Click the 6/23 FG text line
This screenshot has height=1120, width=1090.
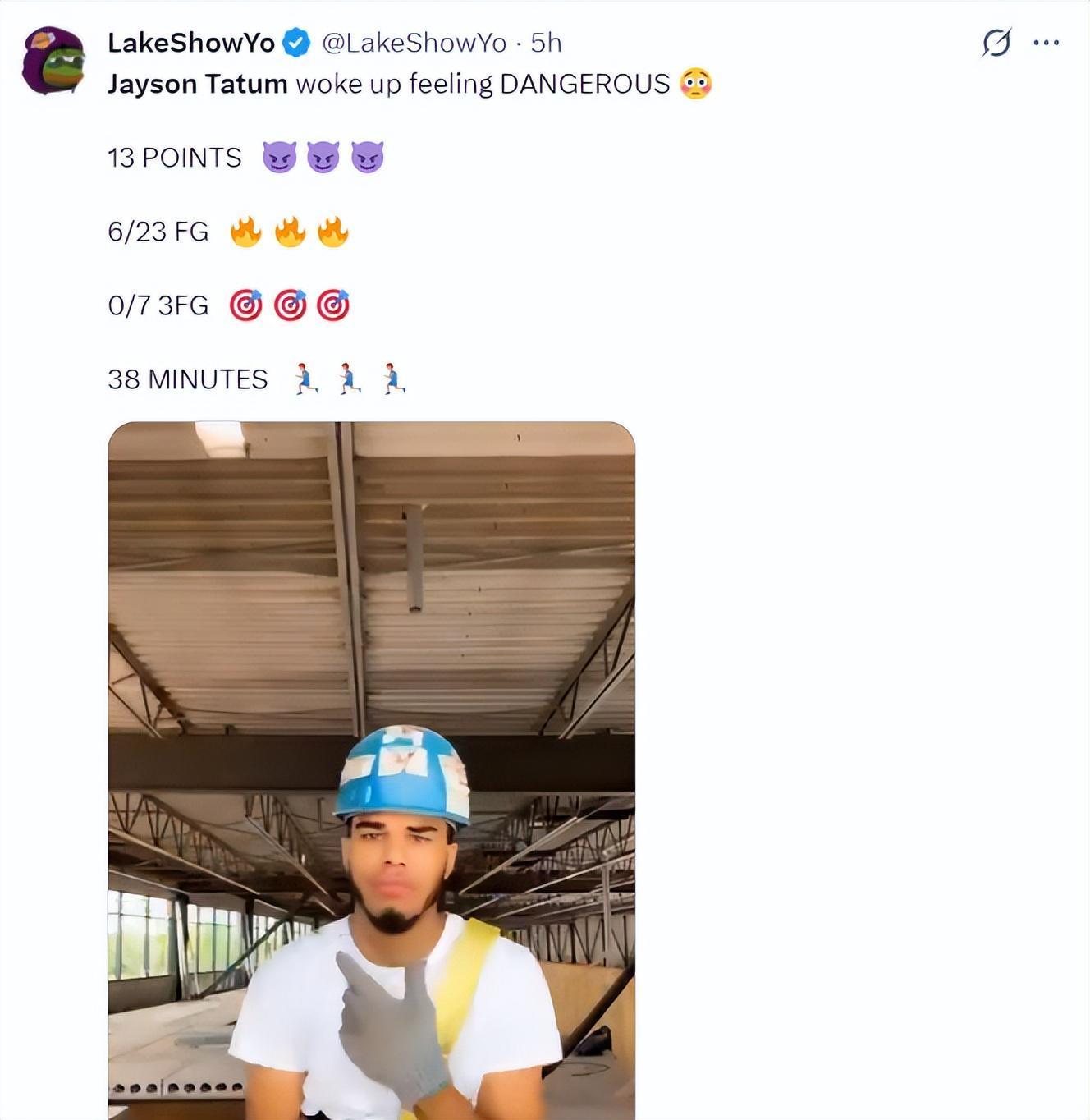click(158, 232)
